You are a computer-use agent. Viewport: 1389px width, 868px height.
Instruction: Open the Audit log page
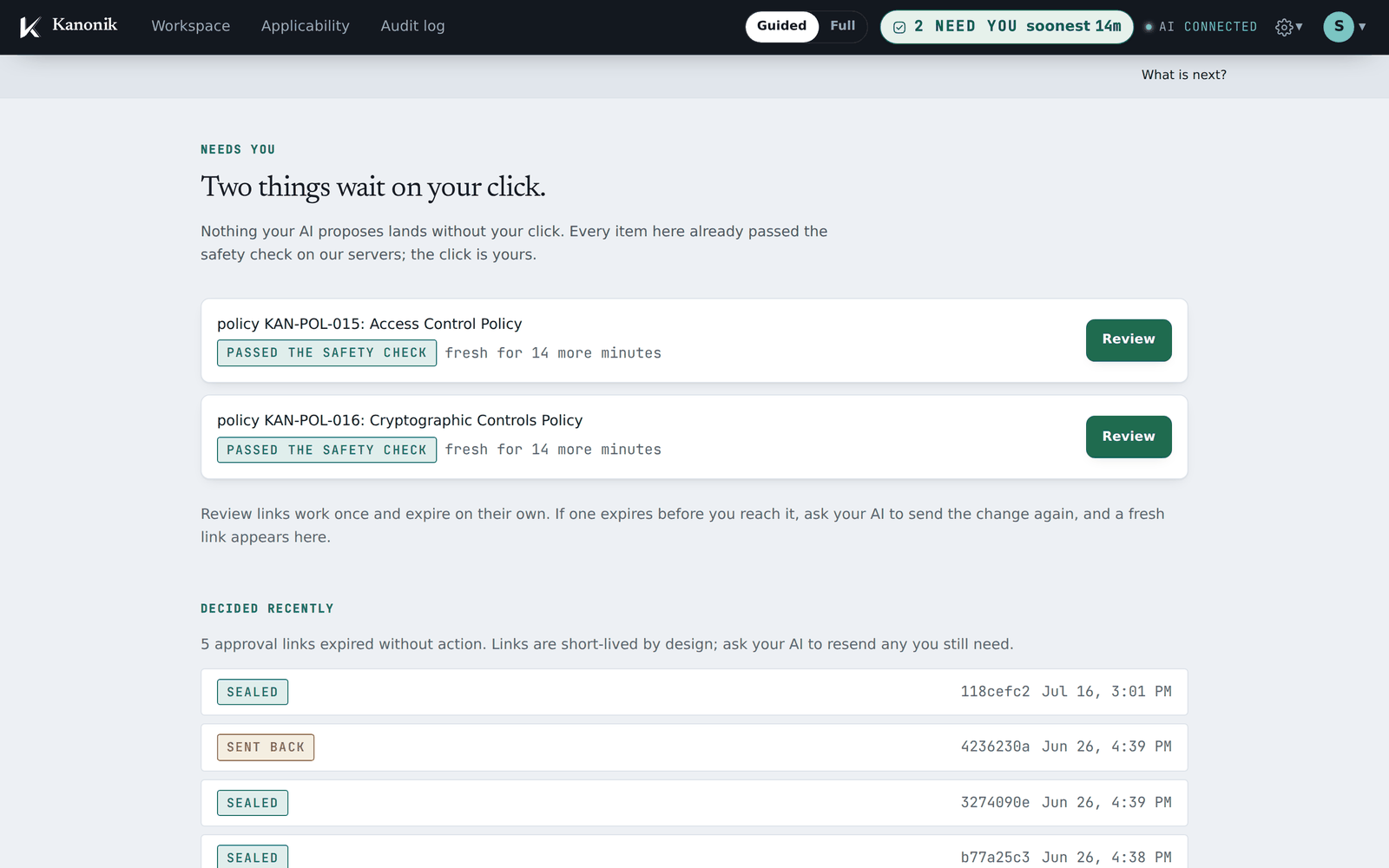click(x=412, y=26)
